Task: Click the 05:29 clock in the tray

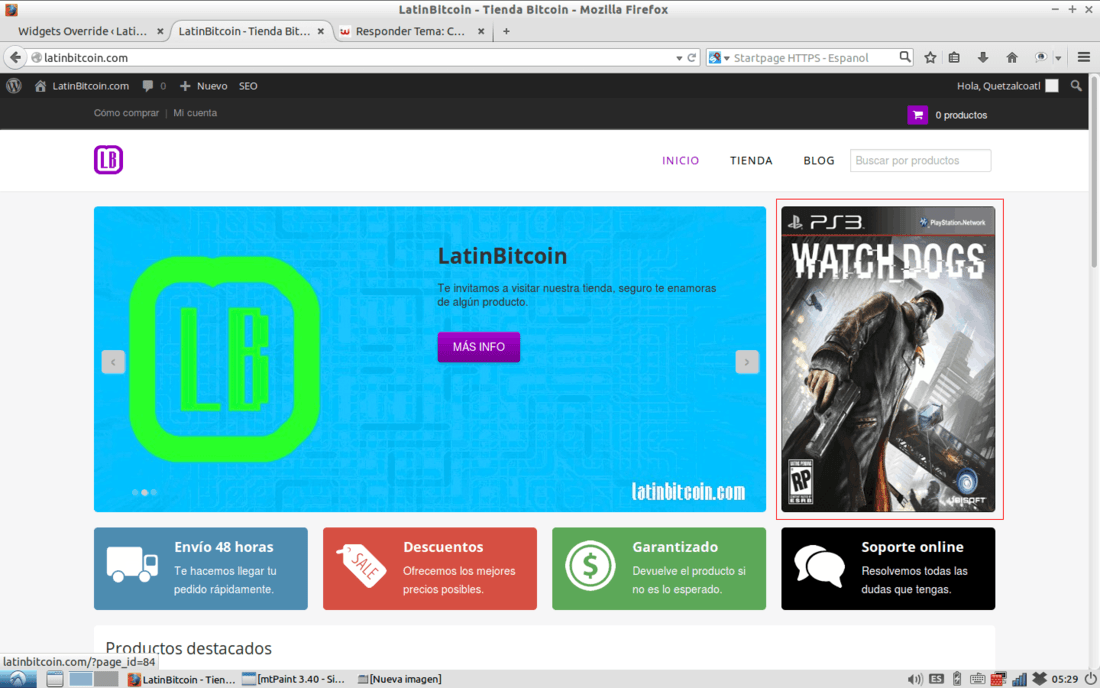Action: point(1065,679)
